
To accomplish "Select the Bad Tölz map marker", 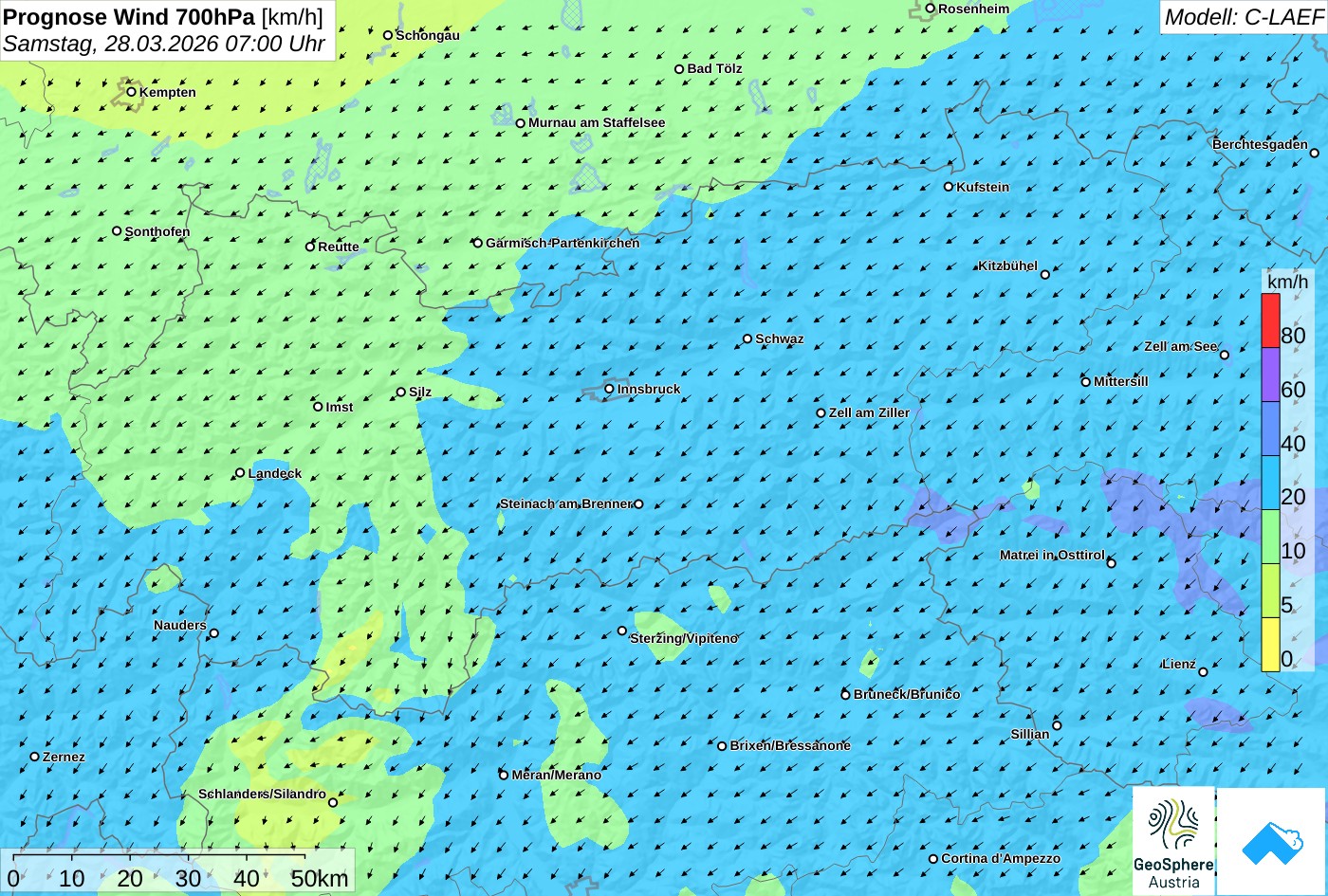I will pyautogui.click(x=679, y=69).
